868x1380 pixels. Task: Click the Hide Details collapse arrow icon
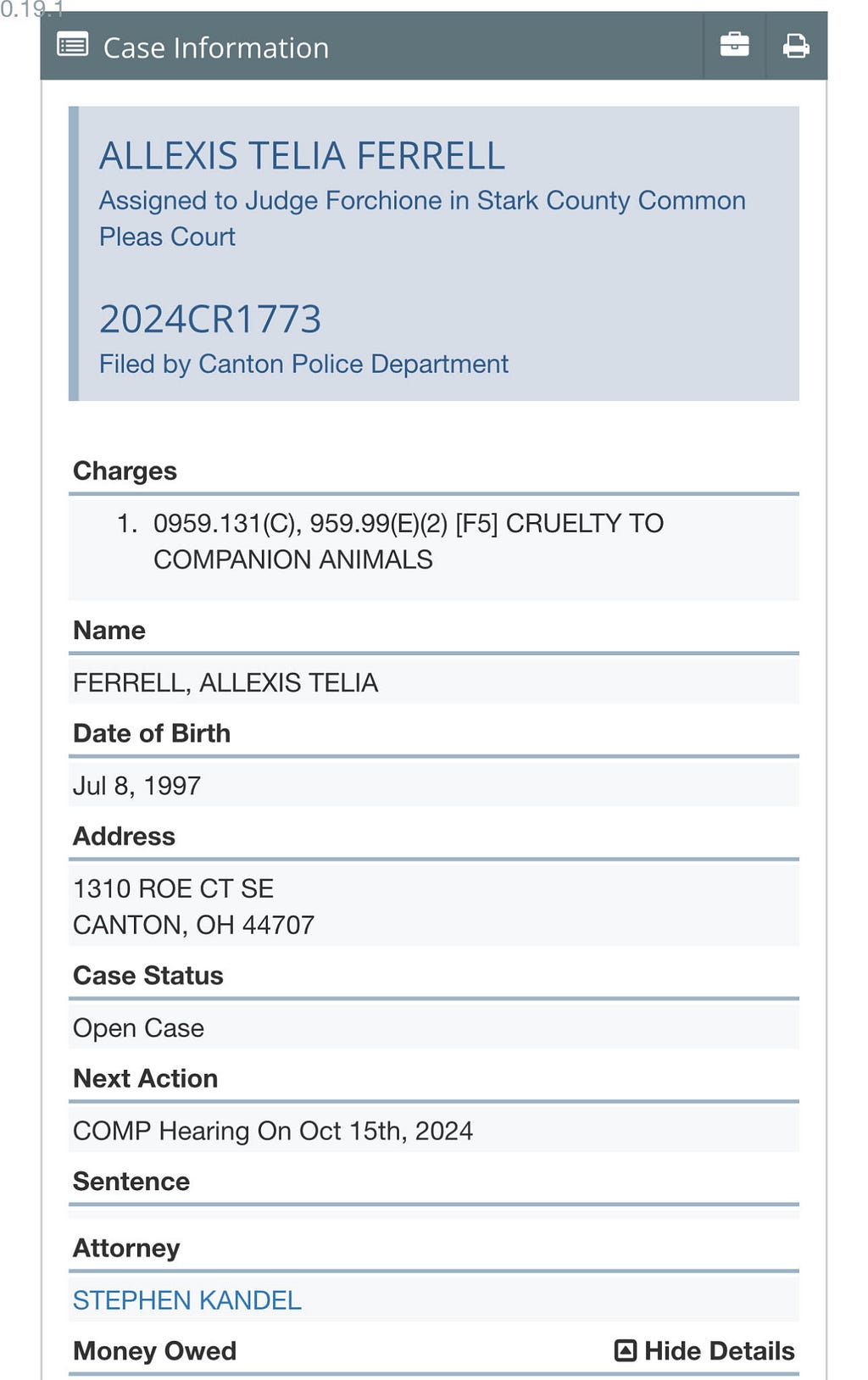[x=626, y=1350]
